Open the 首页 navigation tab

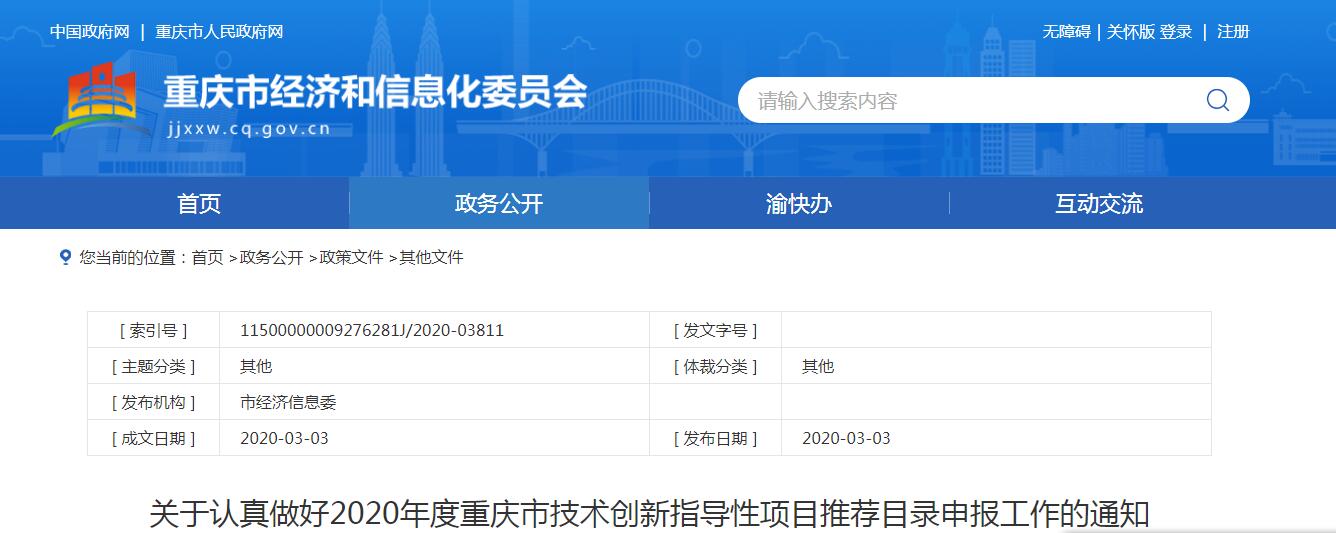(199, 204)
